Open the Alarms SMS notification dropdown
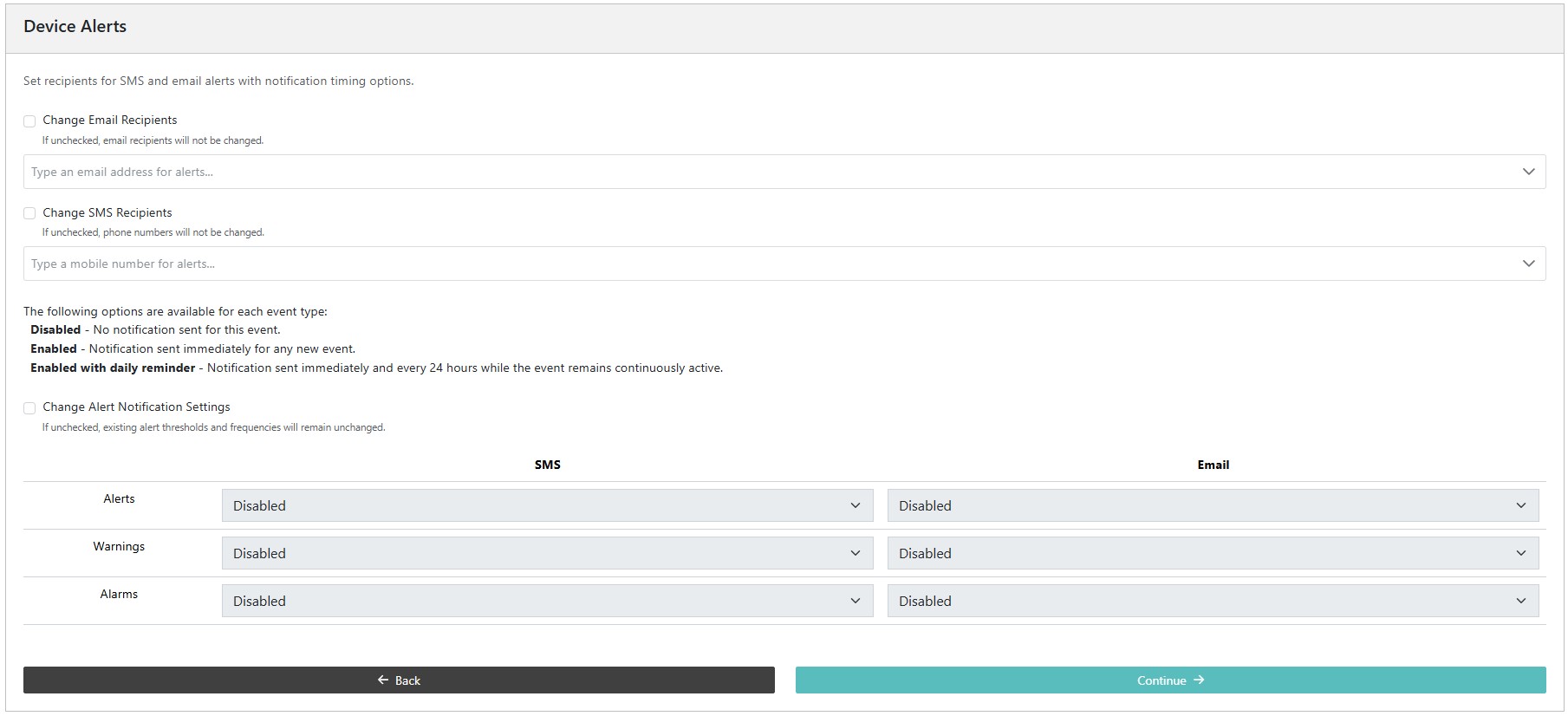The height and width of the screenshot is (716, 1568). (546, 601)
